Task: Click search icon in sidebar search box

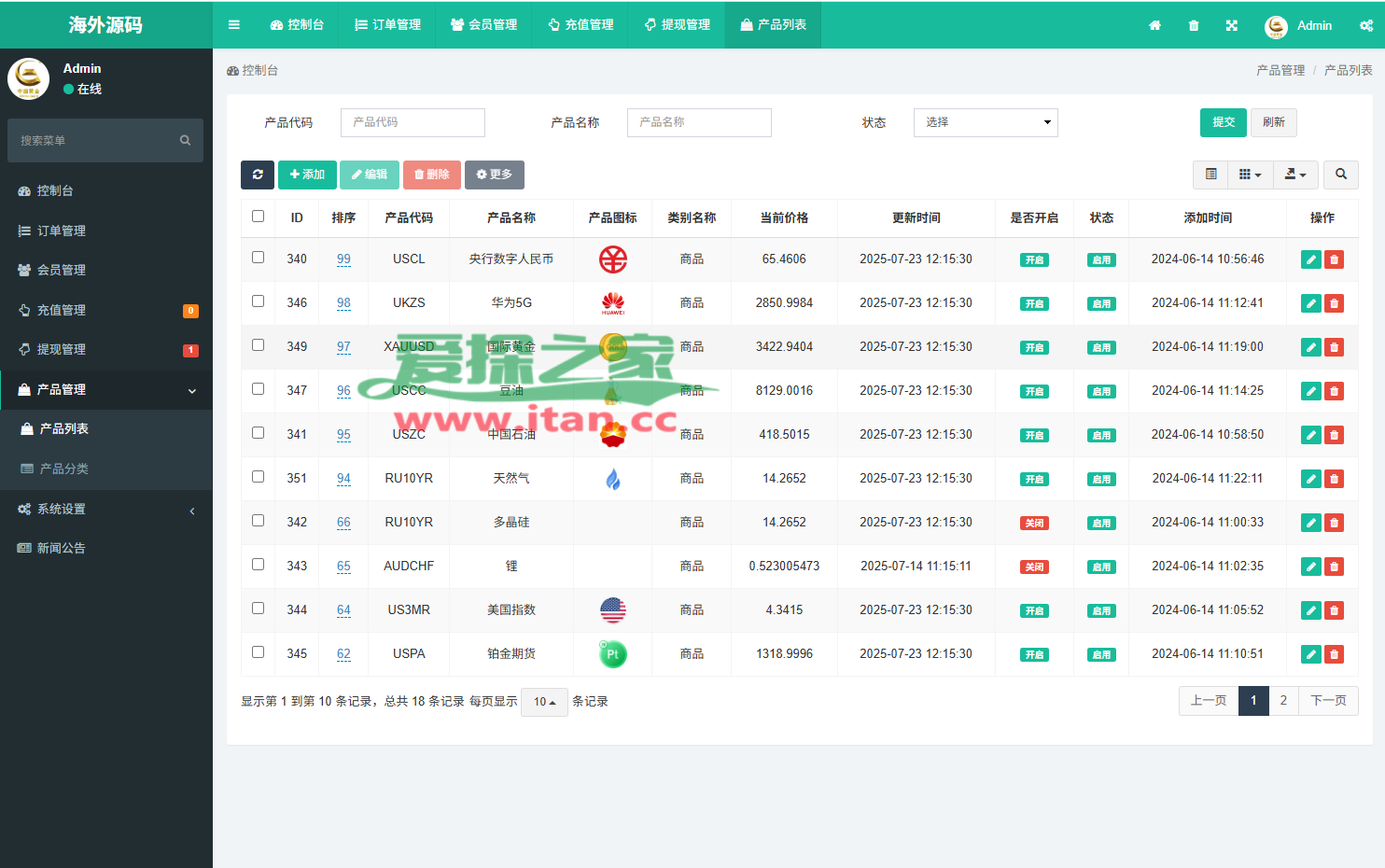Action: tap(185, 140)
